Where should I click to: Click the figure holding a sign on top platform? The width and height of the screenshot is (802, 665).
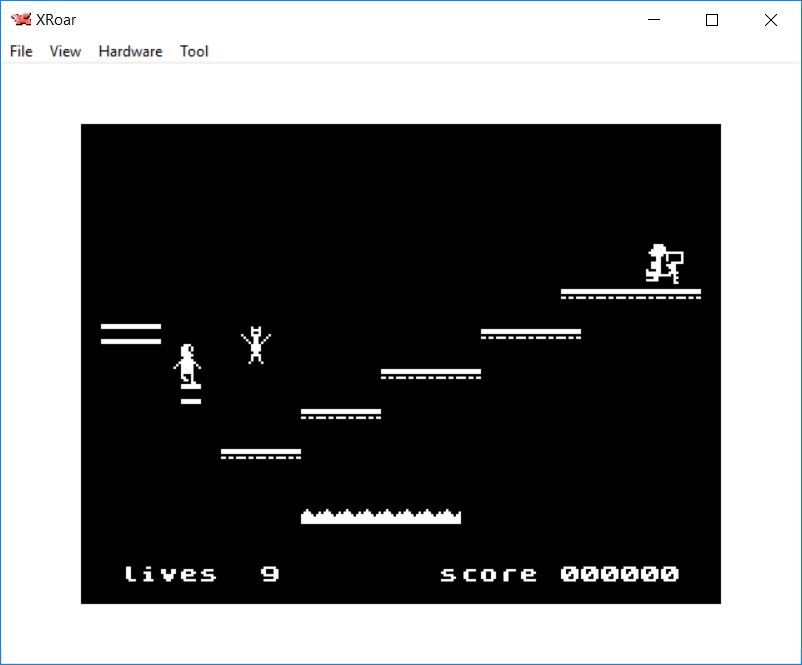click(x=664, y=264)
